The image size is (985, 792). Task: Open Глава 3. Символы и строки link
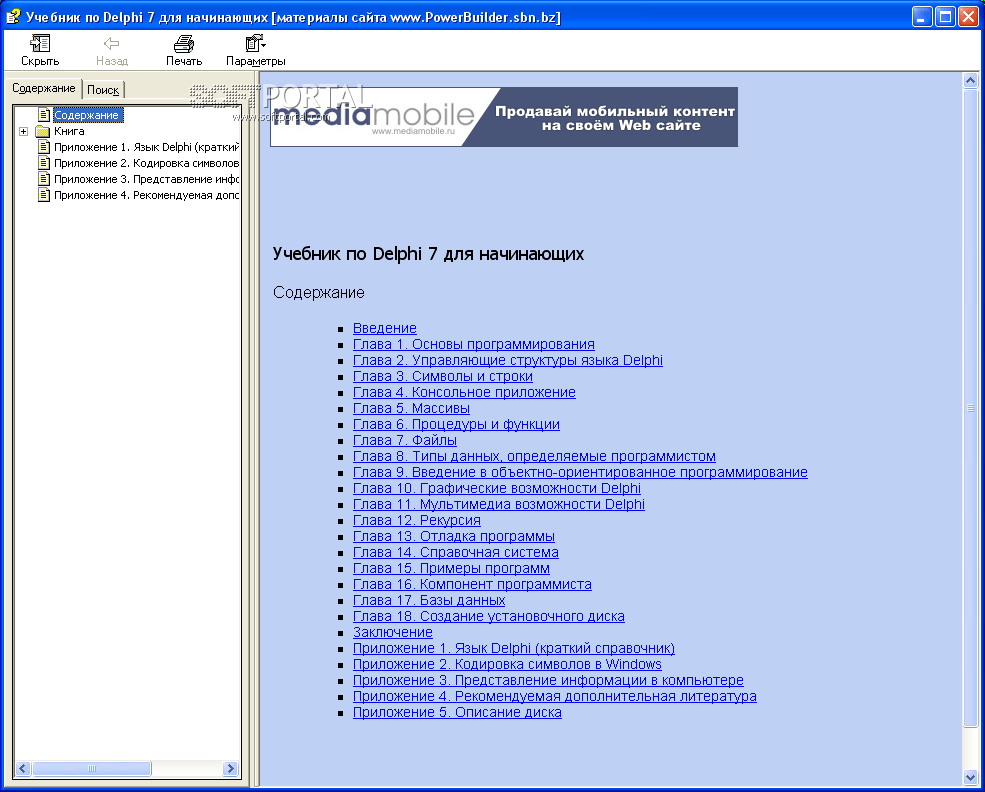tap(443, 376)
